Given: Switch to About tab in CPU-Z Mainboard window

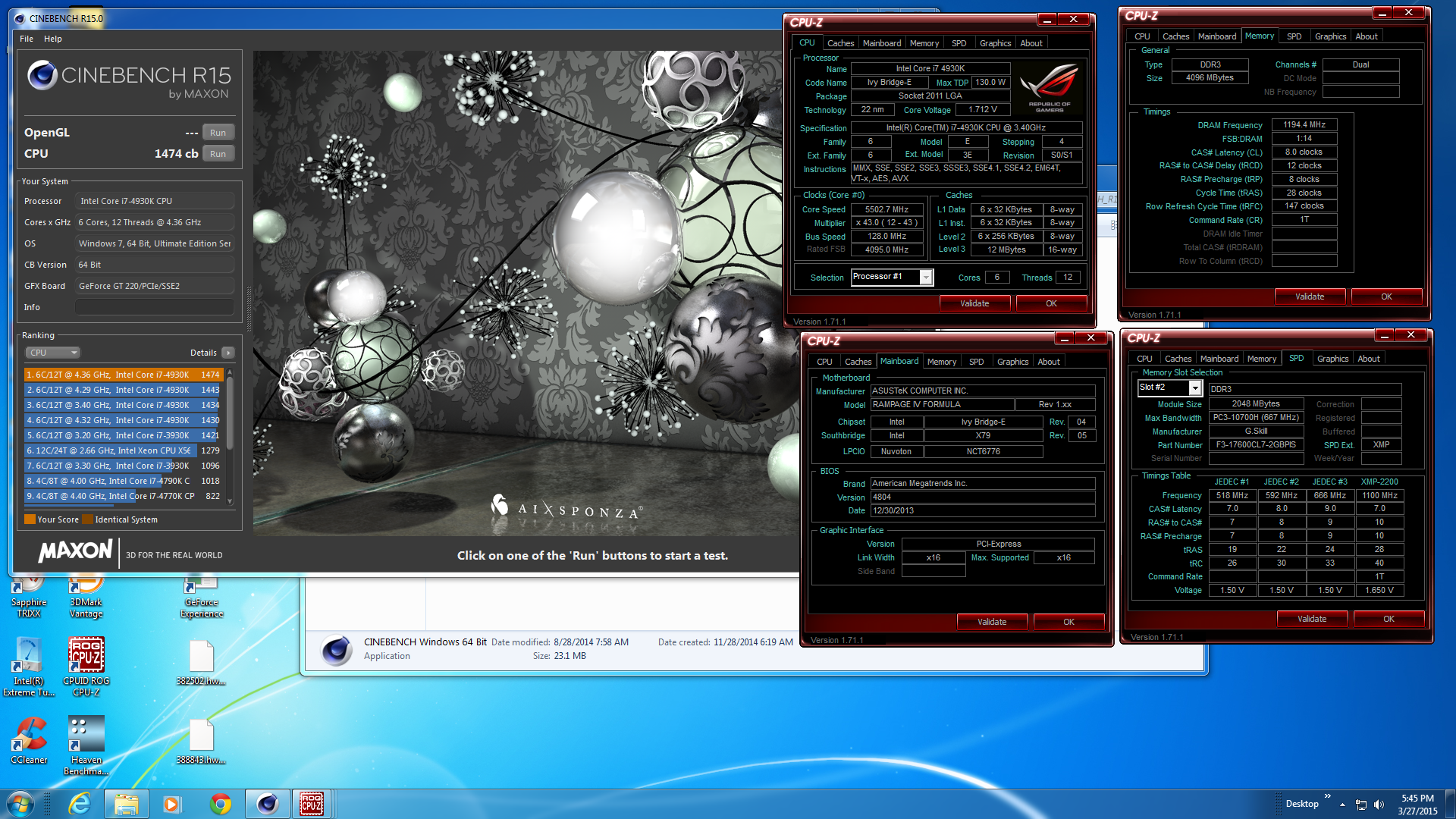Looking at the screenshot, I should point(1049,362).
